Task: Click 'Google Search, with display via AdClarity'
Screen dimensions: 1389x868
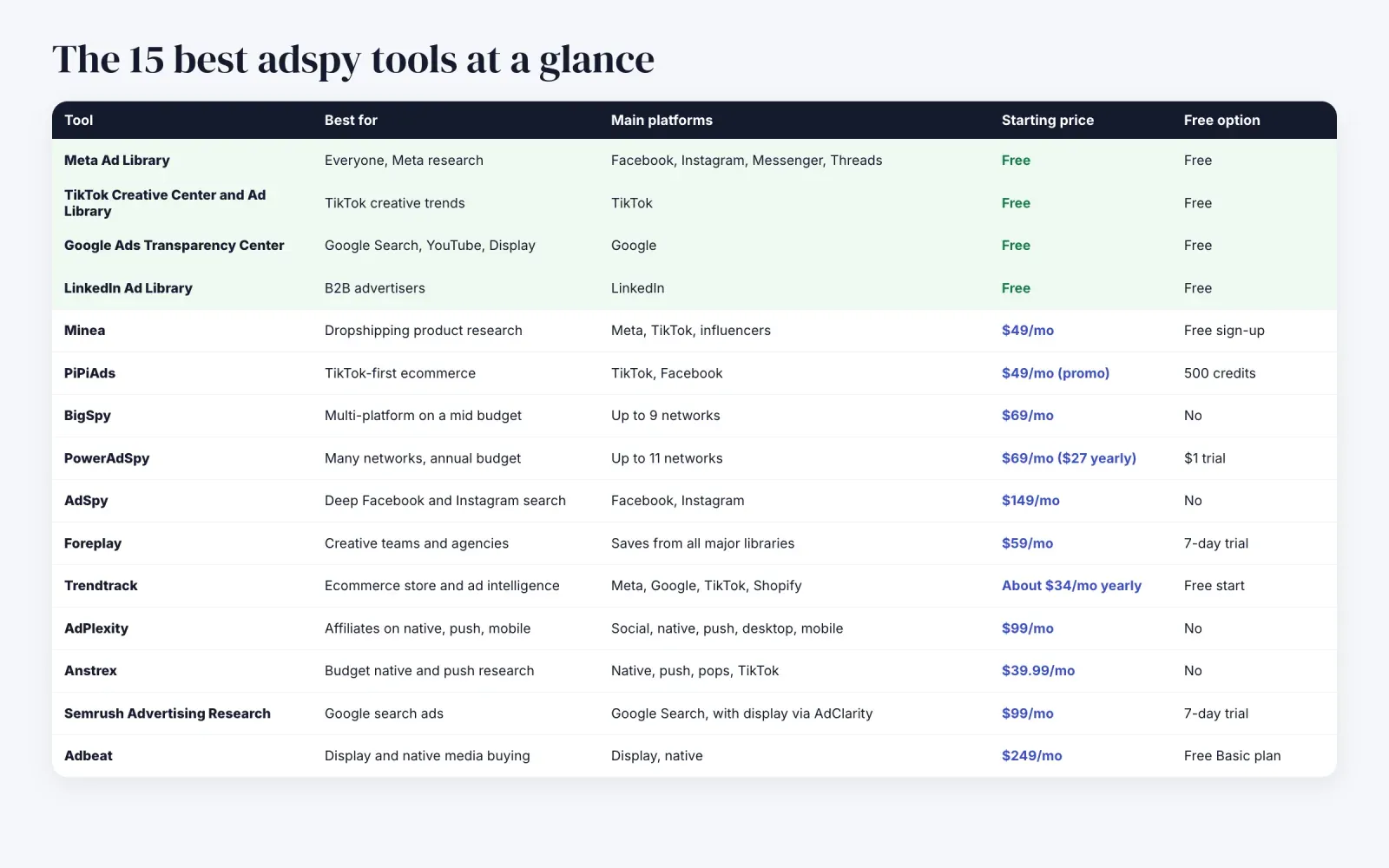Action: click(742, 713)
